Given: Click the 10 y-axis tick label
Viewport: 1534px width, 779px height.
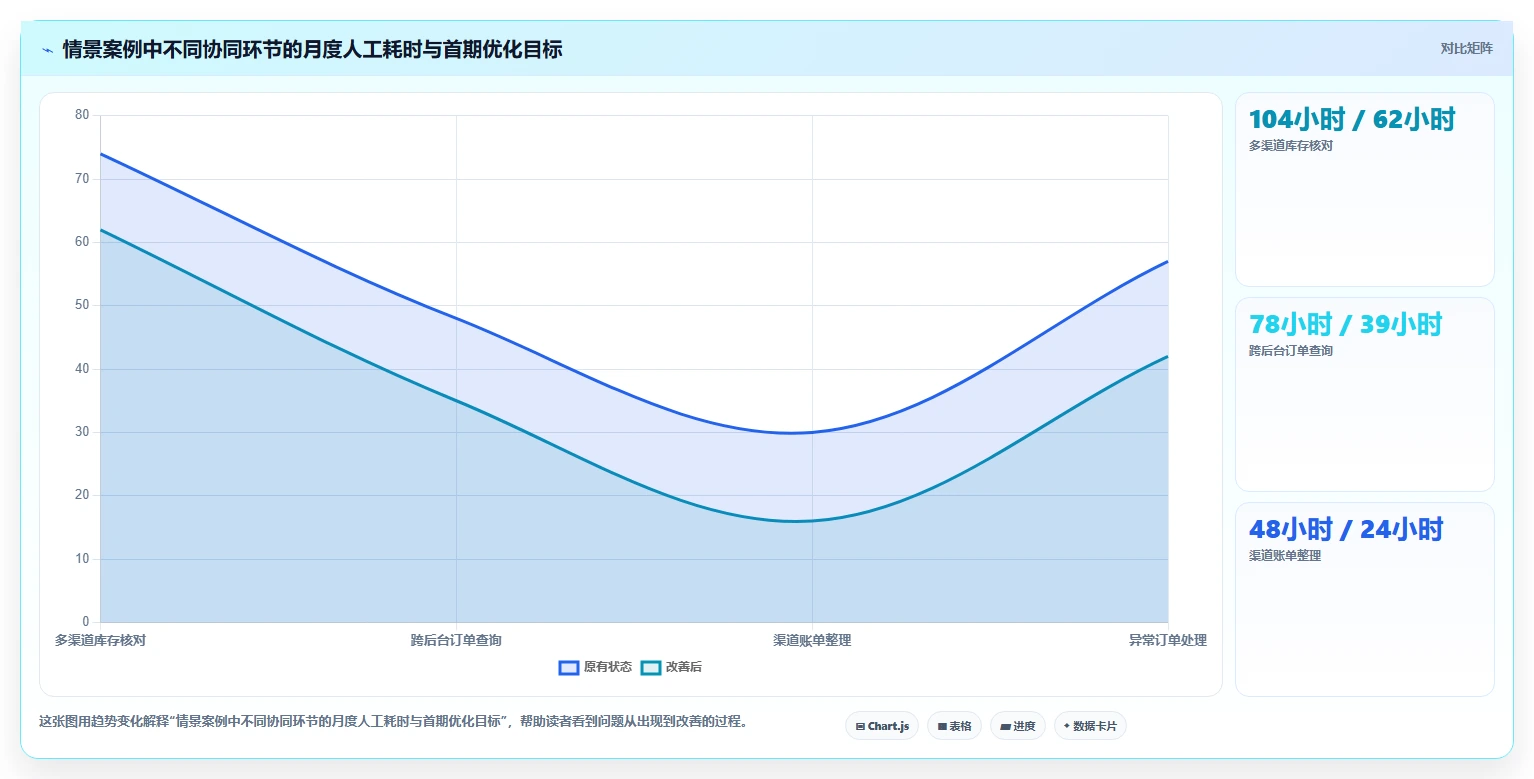Looking at the screenshot, I should (82, 559).
